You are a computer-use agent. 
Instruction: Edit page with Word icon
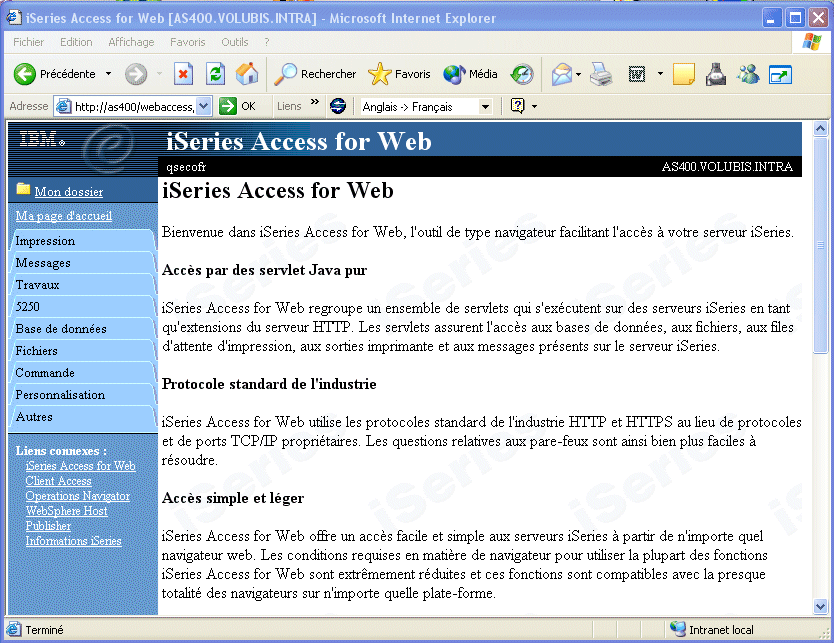637,74
